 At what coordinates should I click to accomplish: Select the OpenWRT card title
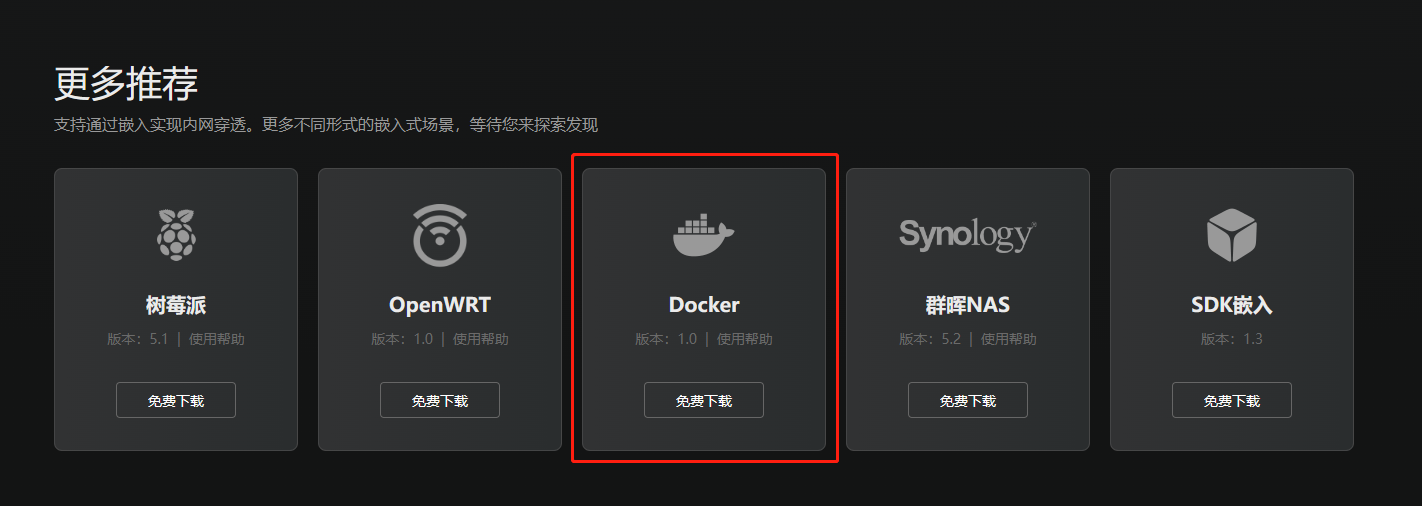point(440,305)
